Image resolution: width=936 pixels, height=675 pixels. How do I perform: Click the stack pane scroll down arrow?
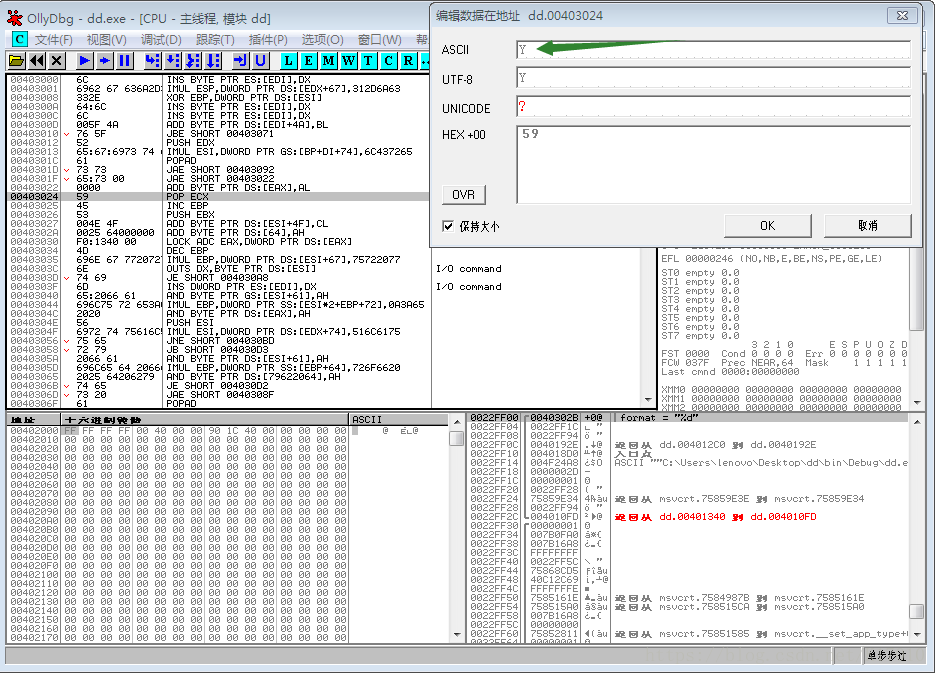coord(917,634)
